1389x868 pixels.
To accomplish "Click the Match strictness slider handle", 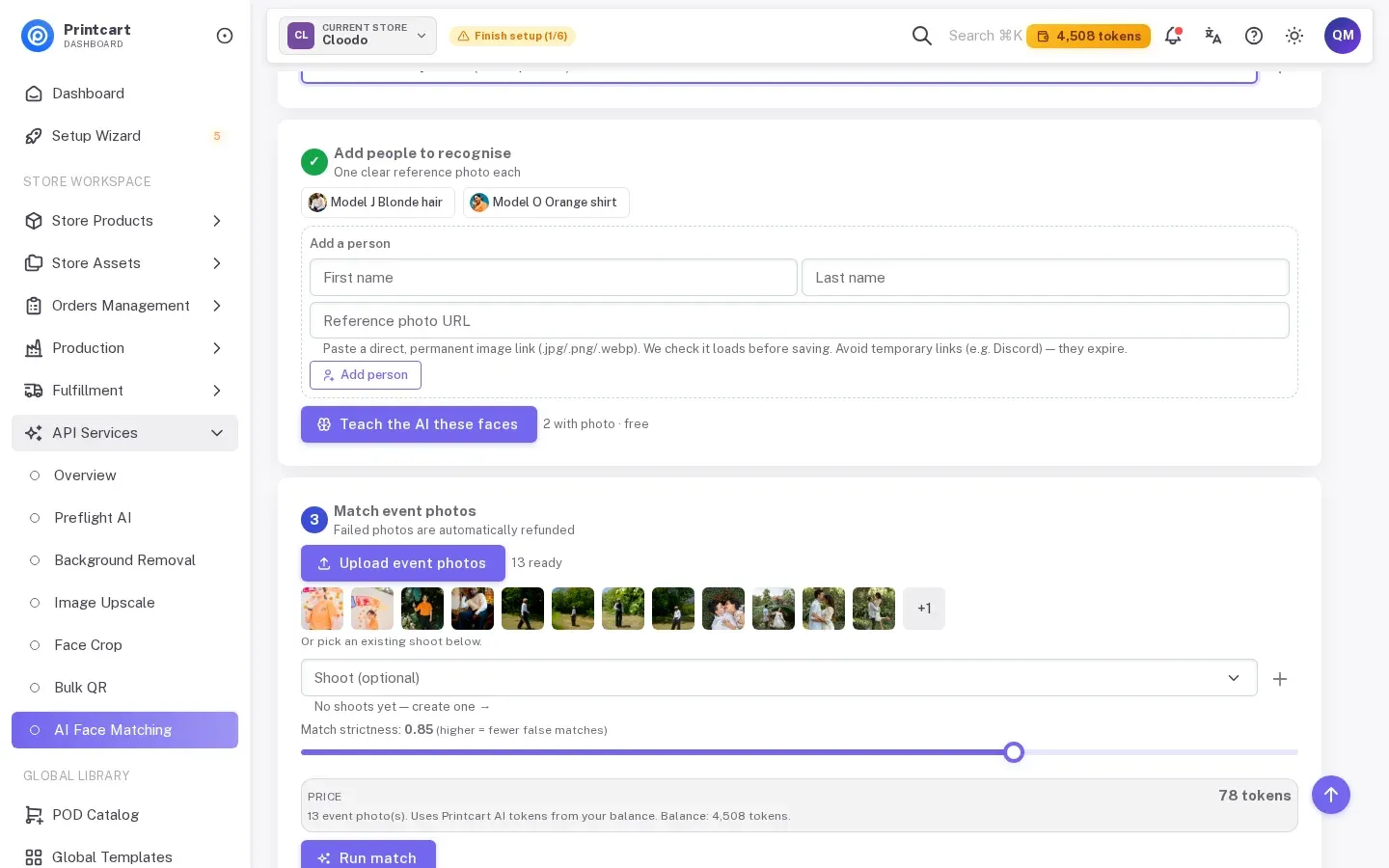I will [x=1014, y=752].
